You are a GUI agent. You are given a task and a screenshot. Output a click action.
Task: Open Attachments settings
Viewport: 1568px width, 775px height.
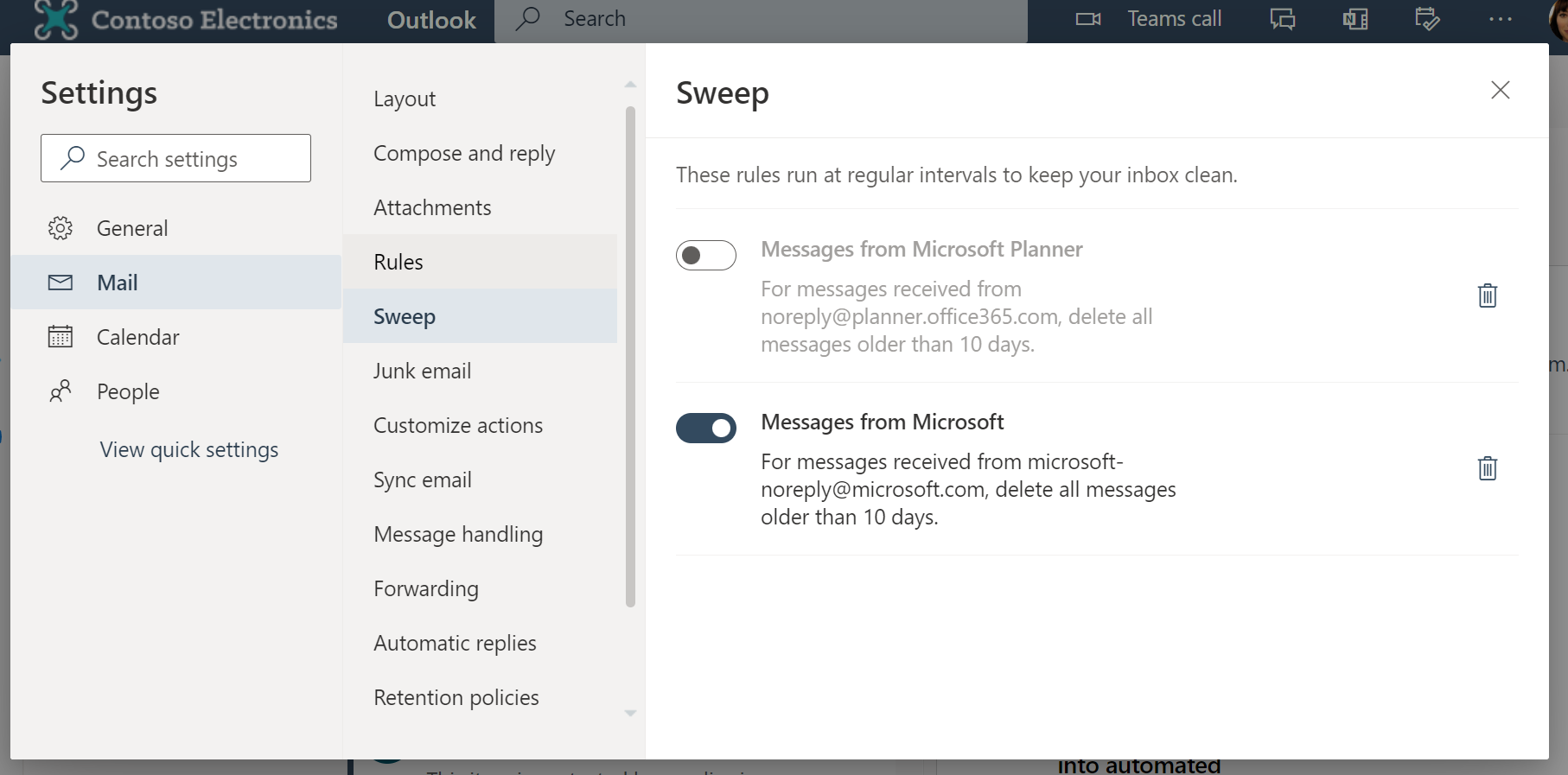click(480, 207)
